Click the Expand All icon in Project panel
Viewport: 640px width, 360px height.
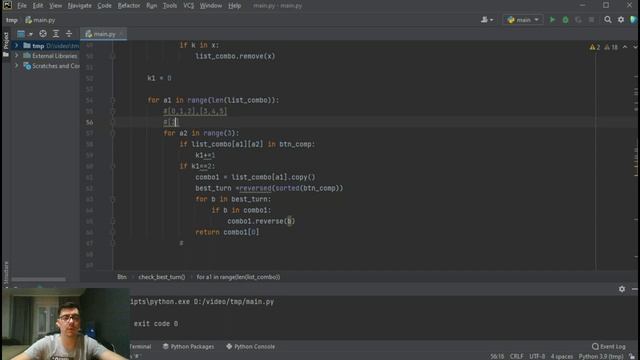[x=56, y=34]
